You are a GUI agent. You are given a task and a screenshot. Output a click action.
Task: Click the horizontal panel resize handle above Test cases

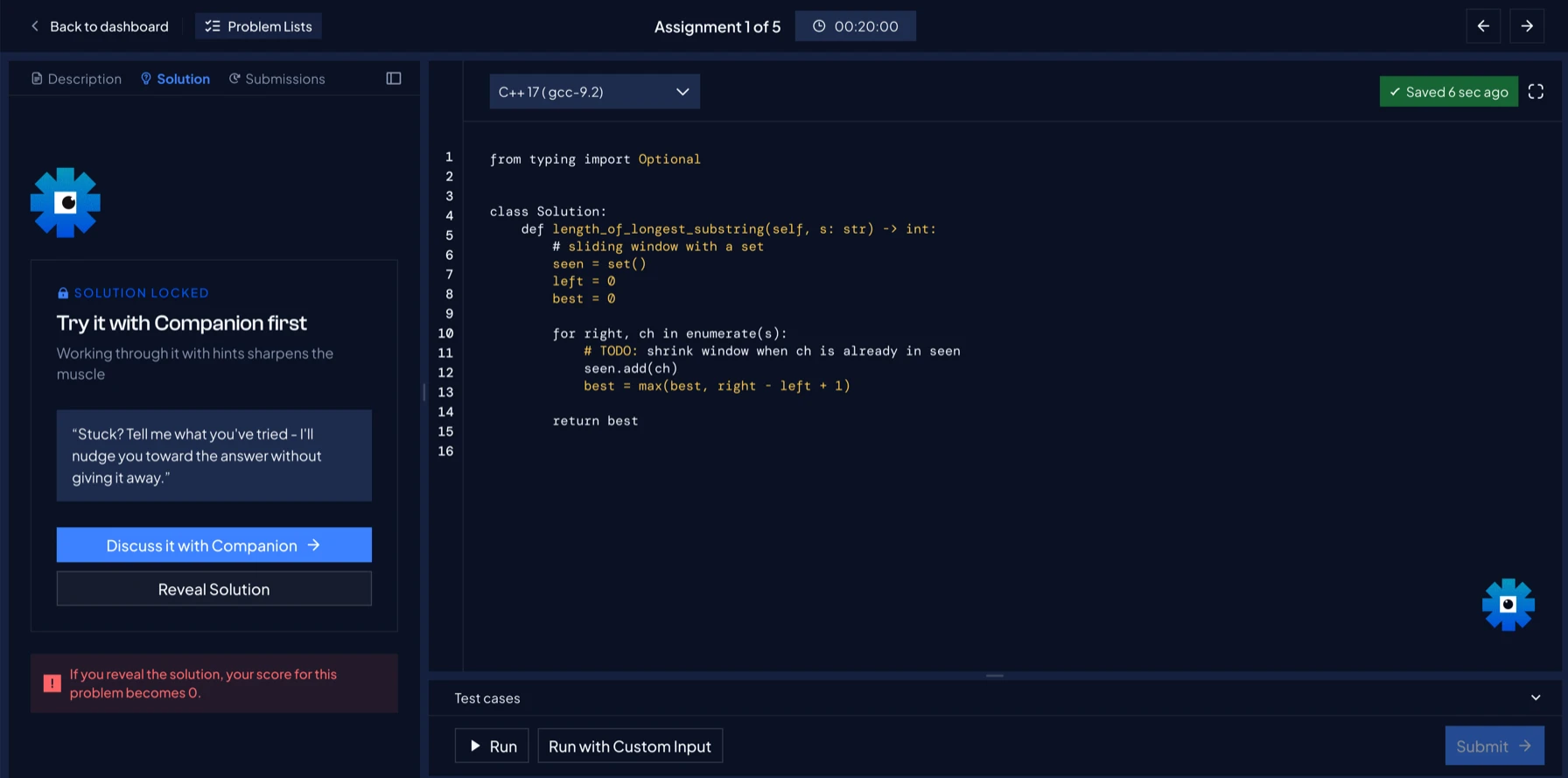[x=995, y=676]
